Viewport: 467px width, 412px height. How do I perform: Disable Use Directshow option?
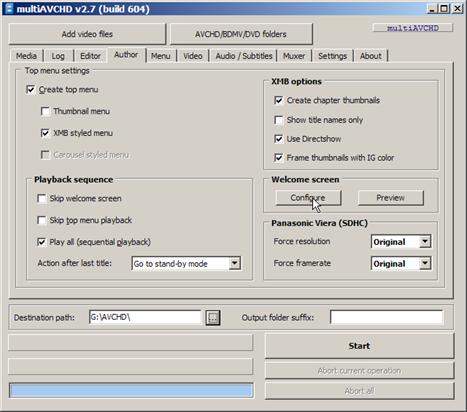[x=279, y=139]
